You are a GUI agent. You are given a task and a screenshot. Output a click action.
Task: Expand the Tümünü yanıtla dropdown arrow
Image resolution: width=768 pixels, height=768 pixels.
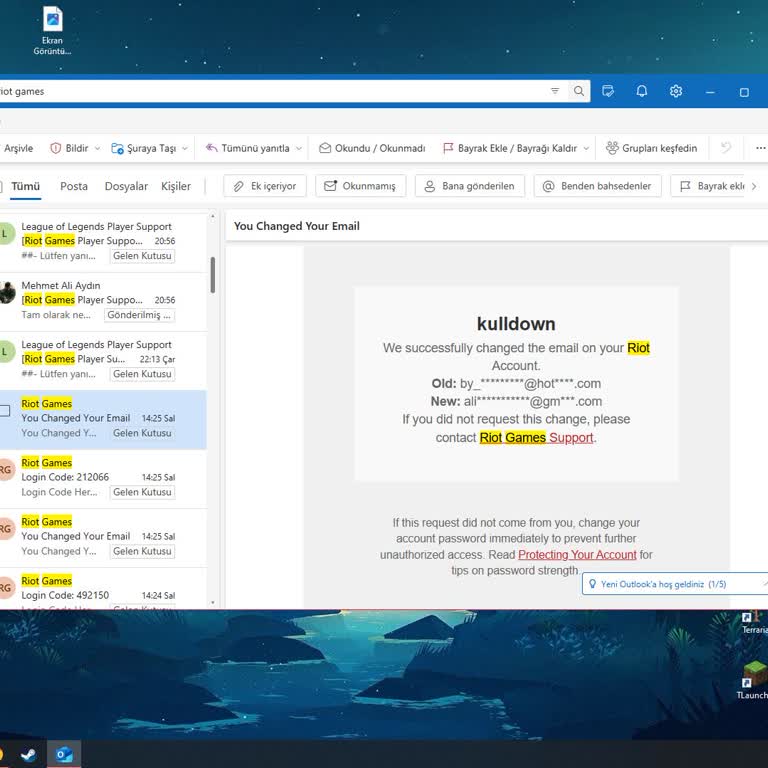[x=299, y=148]
